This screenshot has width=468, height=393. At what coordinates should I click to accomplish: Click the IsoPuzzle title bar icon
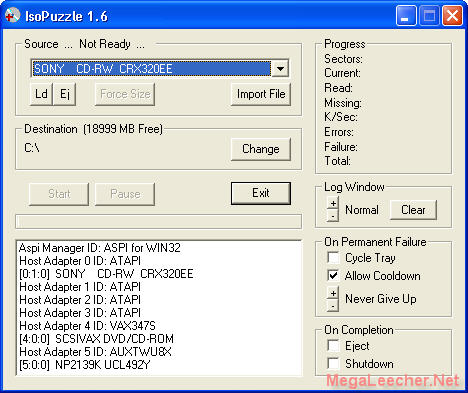[12, 16]
